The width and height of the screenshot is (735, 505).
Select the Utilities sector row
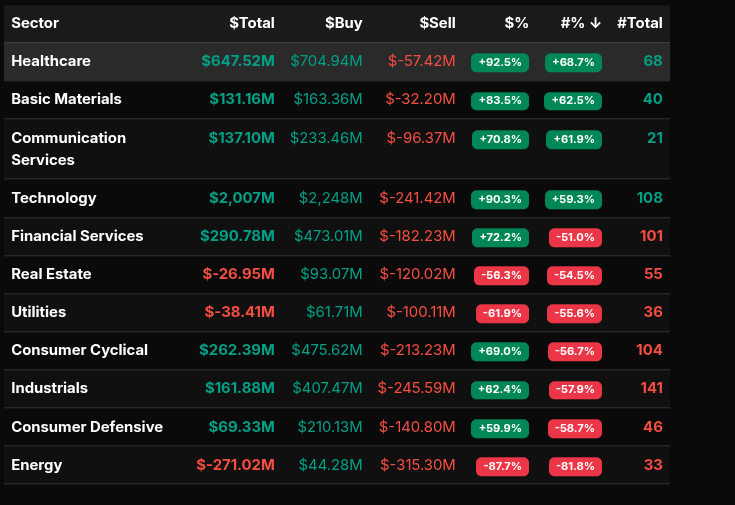point(39,312)
